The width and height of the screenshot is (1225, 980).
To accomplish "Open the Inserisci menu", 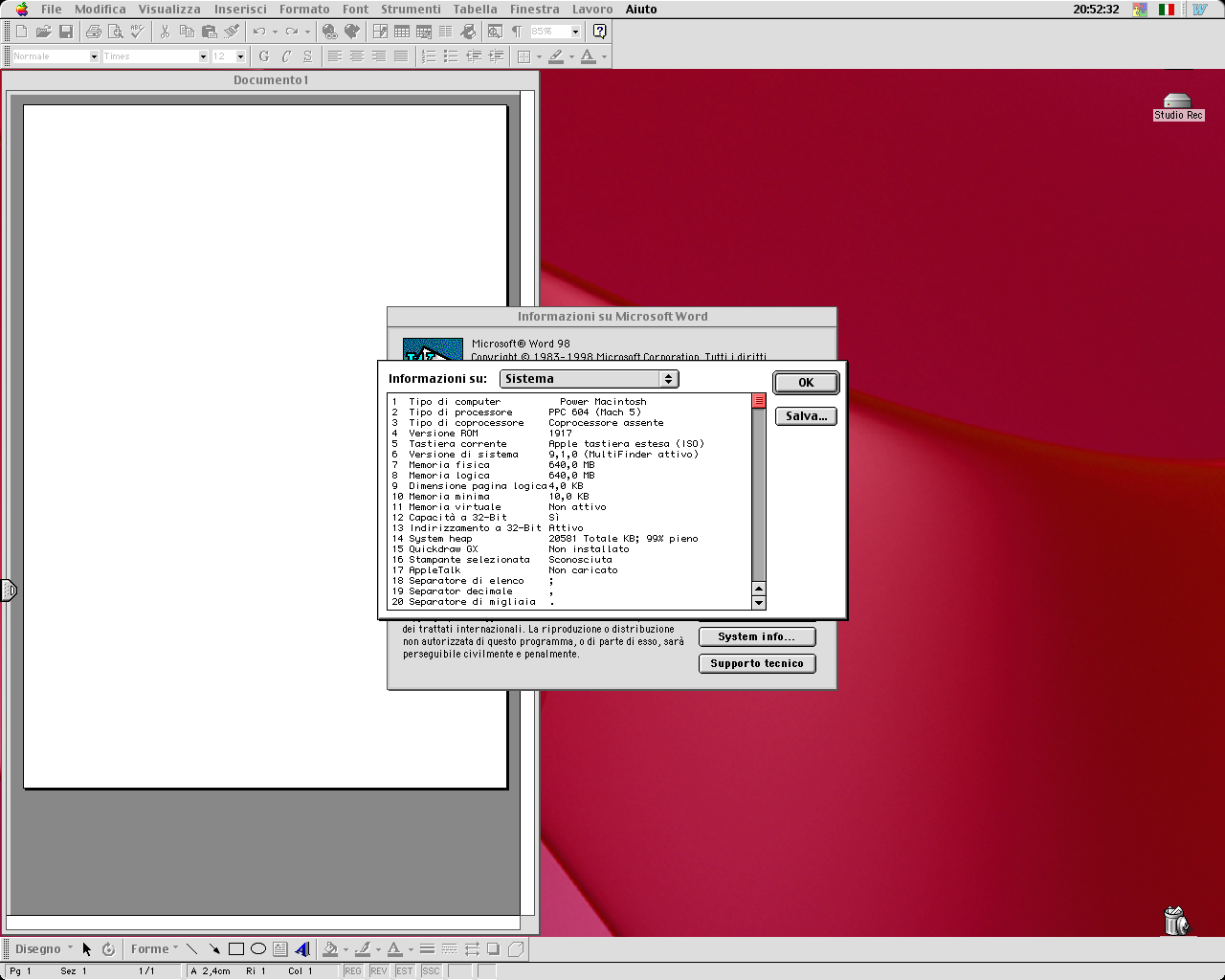I will click(x=240, y=10).
